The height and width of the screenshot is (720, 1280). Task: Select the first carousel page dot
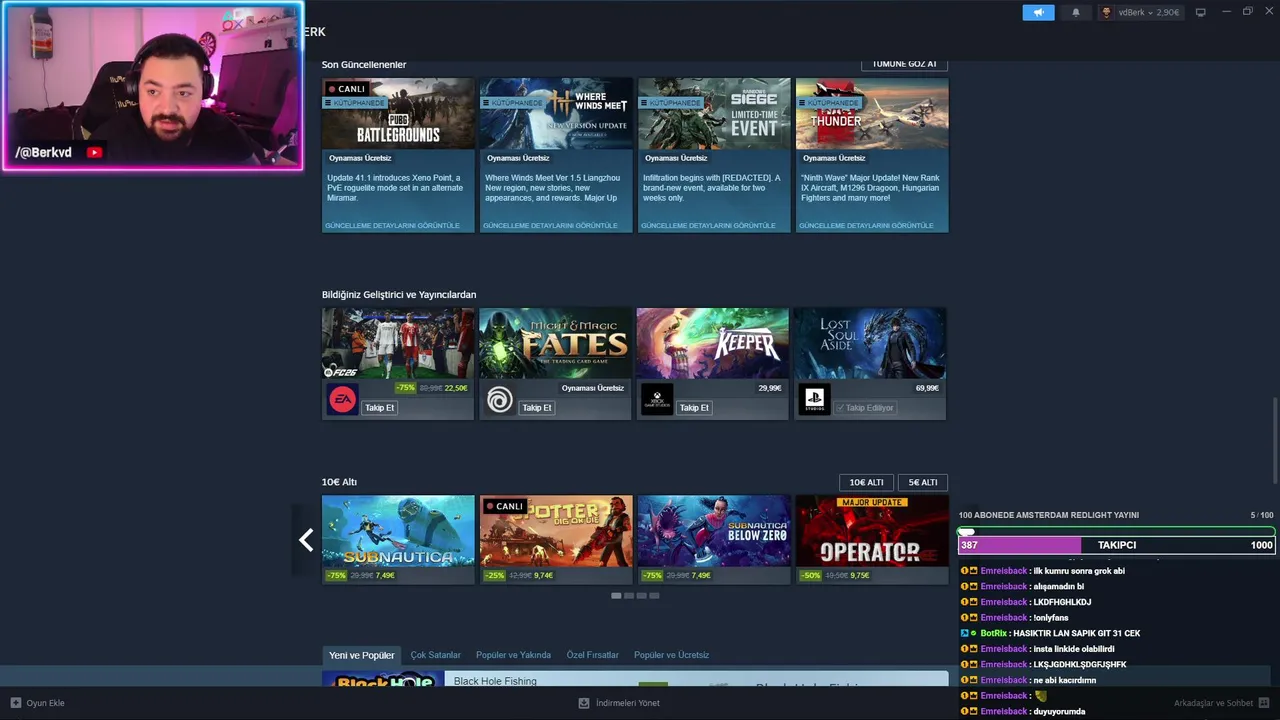pos(616,596)
